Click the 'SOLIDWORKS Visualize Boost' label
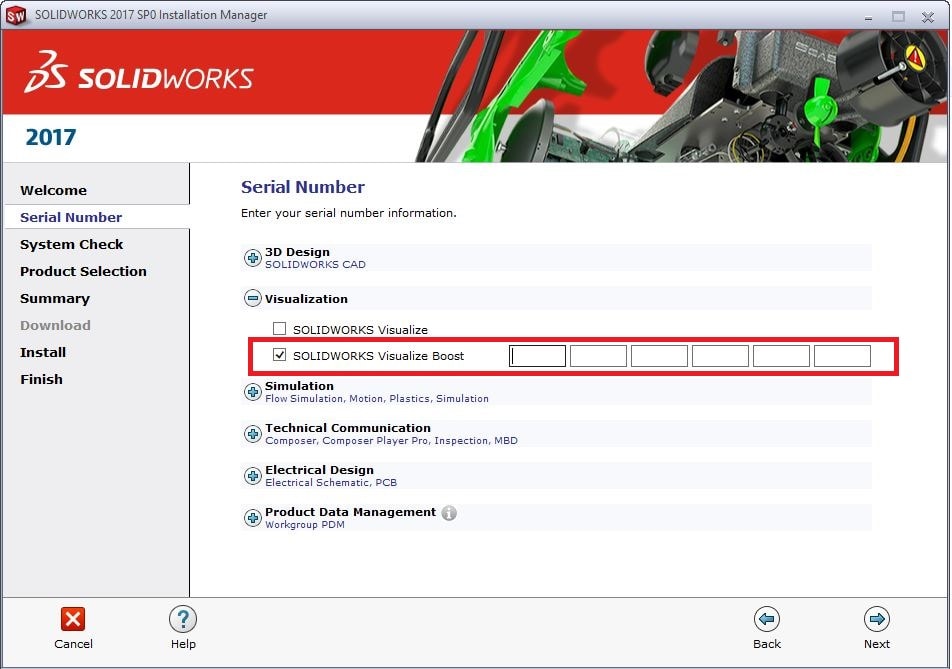The height and width of the screenshot is (669, 952). 378,356
